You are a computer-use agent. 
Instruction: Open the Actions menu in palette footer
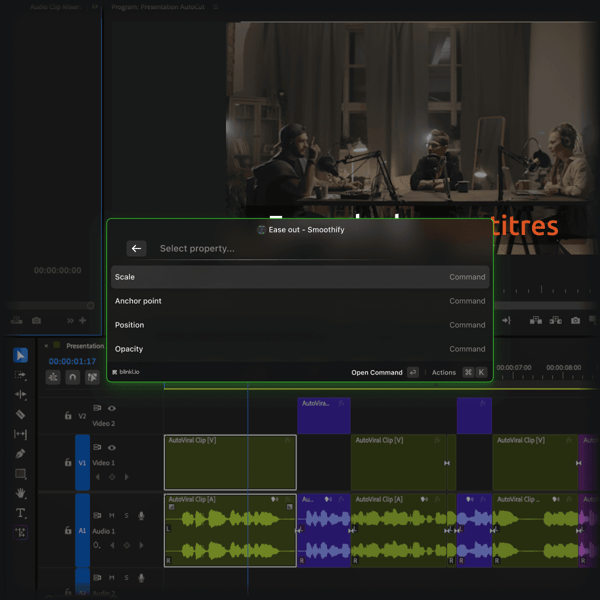pyautogui.click(x=444, y=372)
